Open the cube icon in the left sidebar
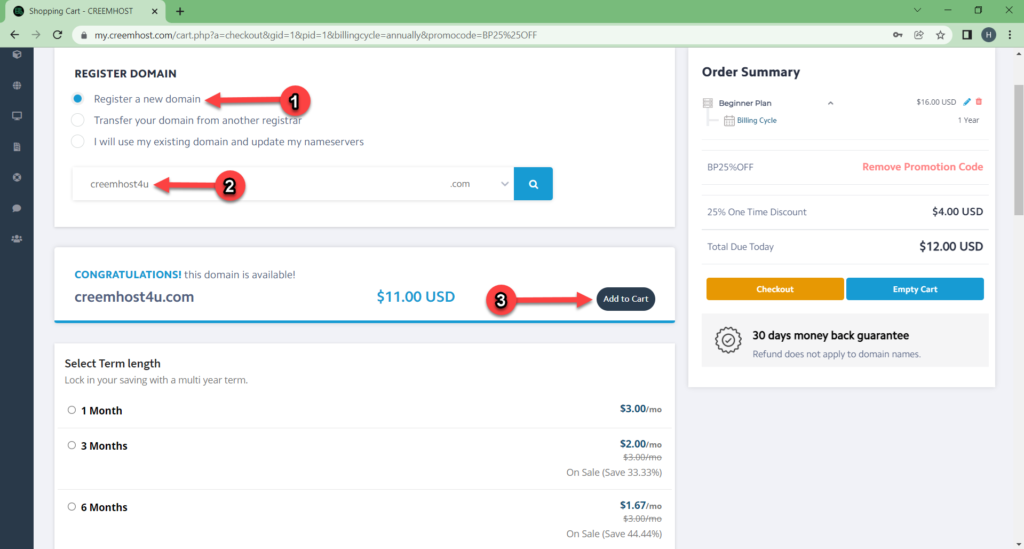 click(x=17, y=55)
